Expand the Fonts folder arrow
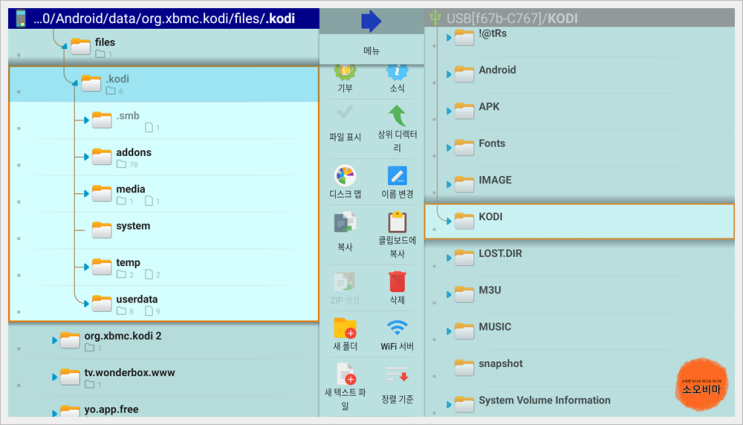 (x=449, y=148)
